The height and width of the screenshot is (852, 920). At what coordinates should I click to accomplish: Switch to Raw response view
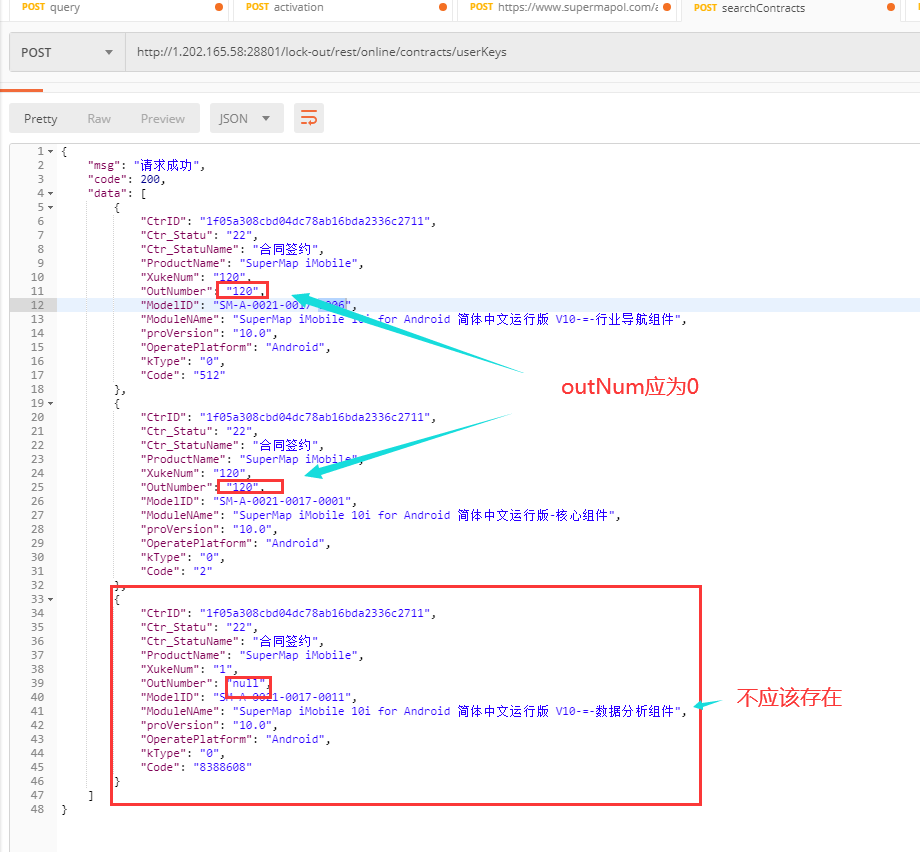[99, 118]
